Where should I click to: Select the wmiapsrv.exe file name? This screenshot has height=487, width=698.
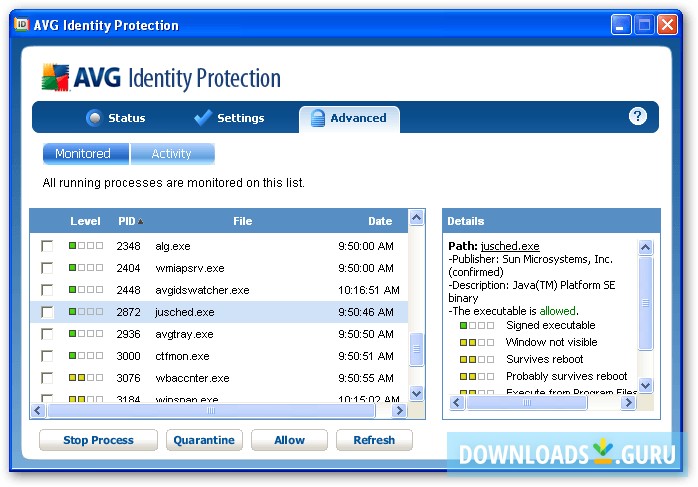(x=190, y=268)
